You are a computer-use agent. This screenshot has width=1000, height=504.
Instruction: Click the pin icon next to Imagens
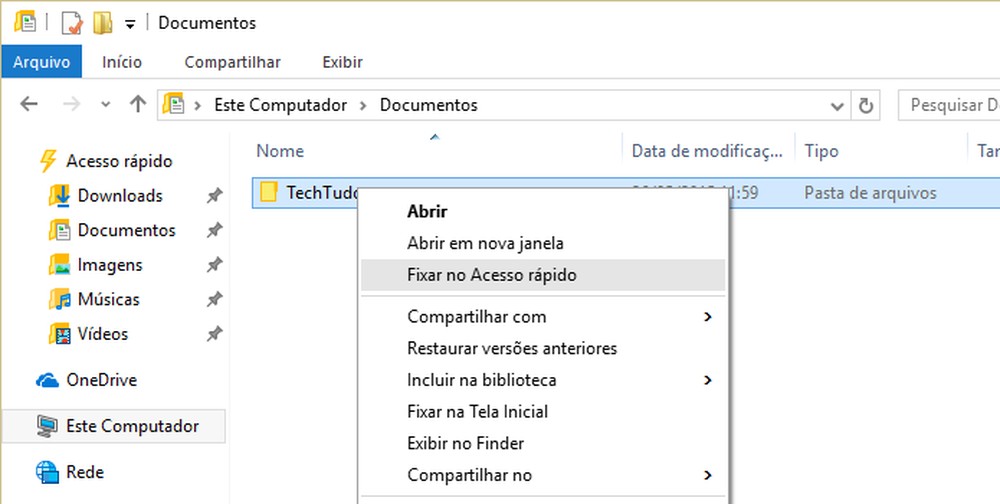214,265
